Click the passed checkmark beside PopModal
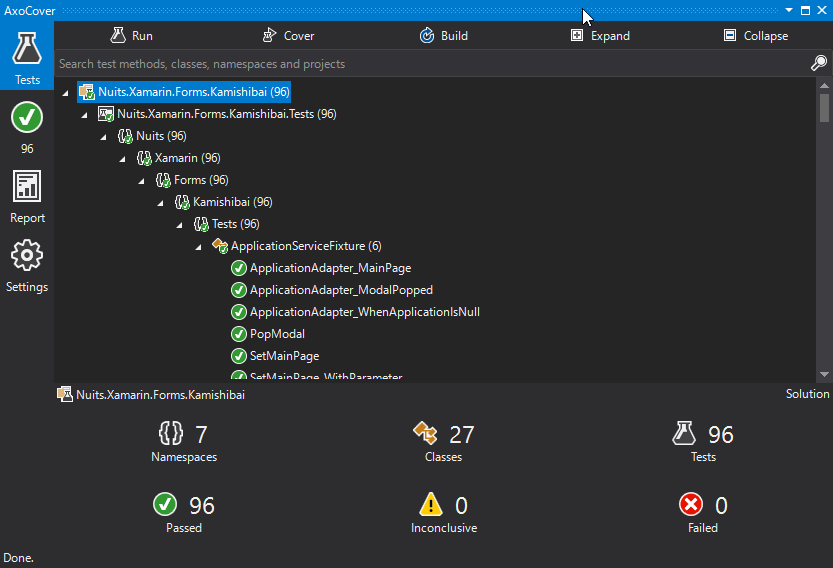Viewport: 833px width, 568px height. tap(239, 334)
